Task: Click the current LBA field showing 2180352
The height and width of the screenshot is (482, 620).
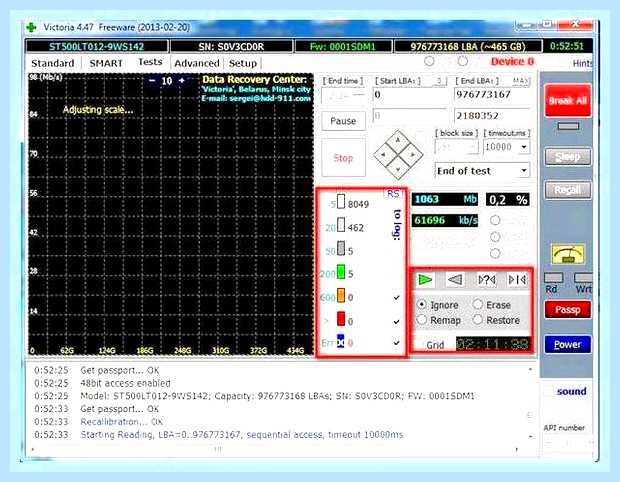Action: tap(492, 116)
